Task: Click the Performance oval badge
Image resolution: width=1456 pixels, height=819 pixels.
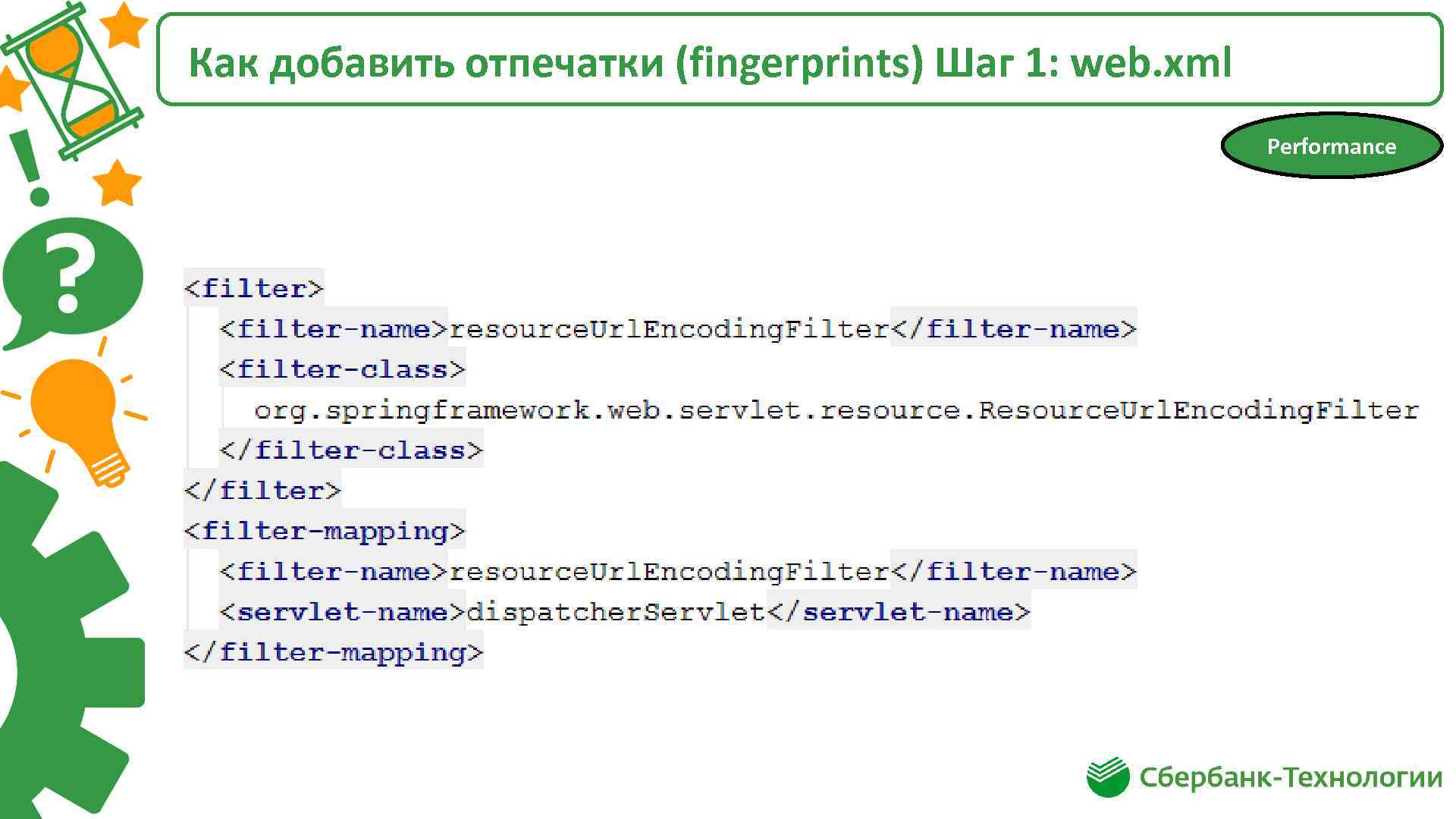Action: pos(1331,146)
